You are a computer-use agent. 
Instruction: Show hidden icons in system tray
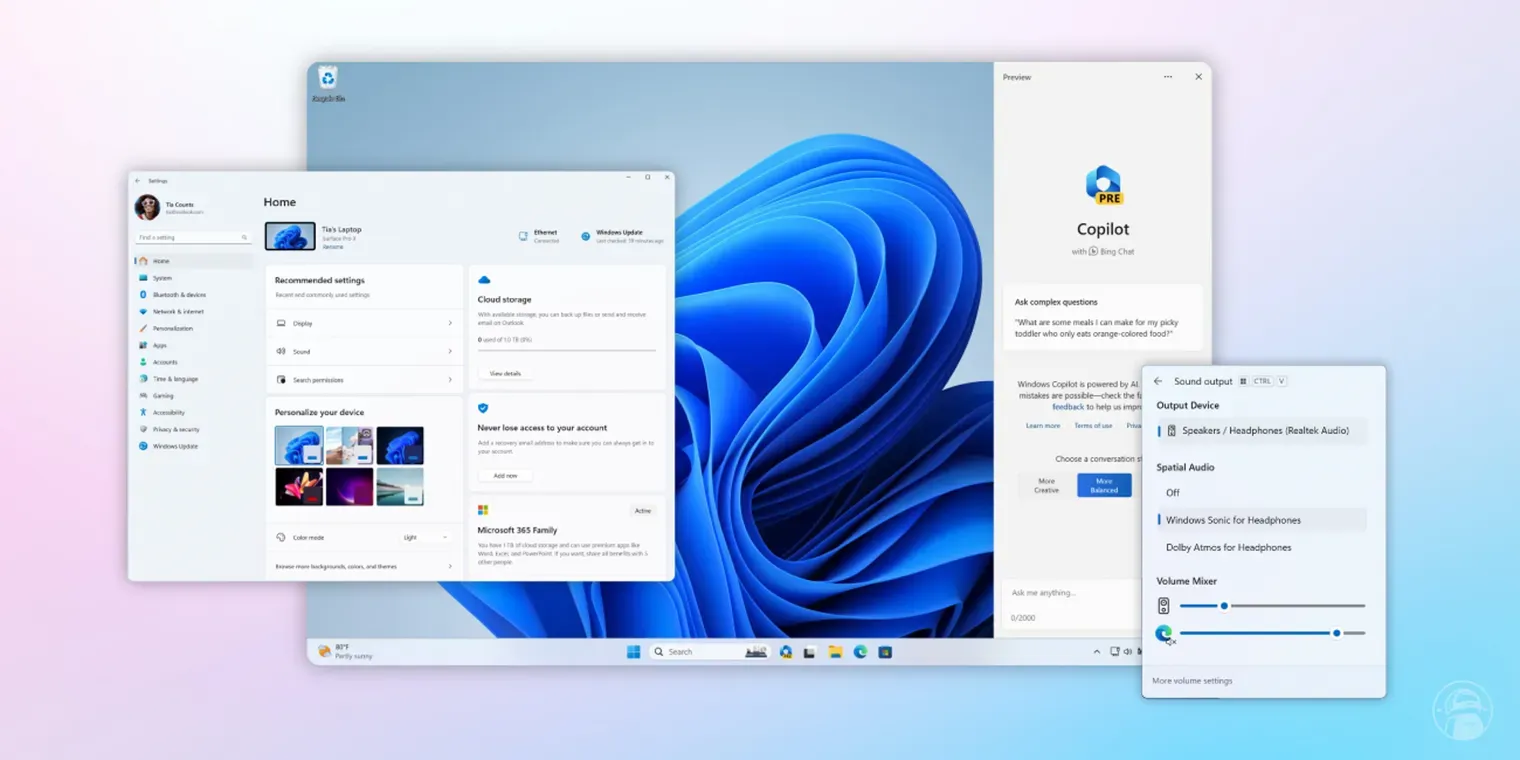1097,652
